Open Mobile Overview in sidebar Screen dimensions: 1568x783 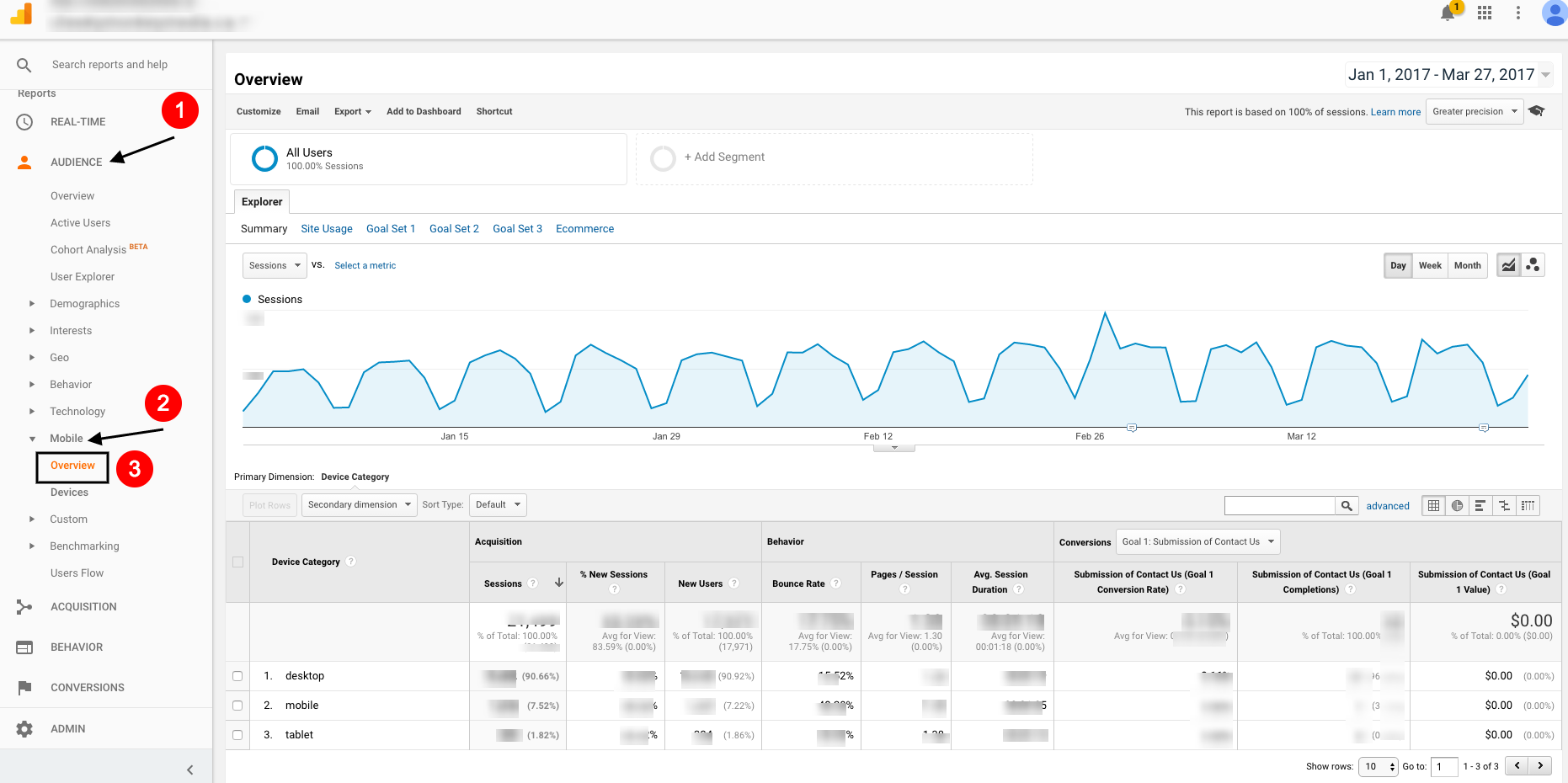tap(72, 466)
